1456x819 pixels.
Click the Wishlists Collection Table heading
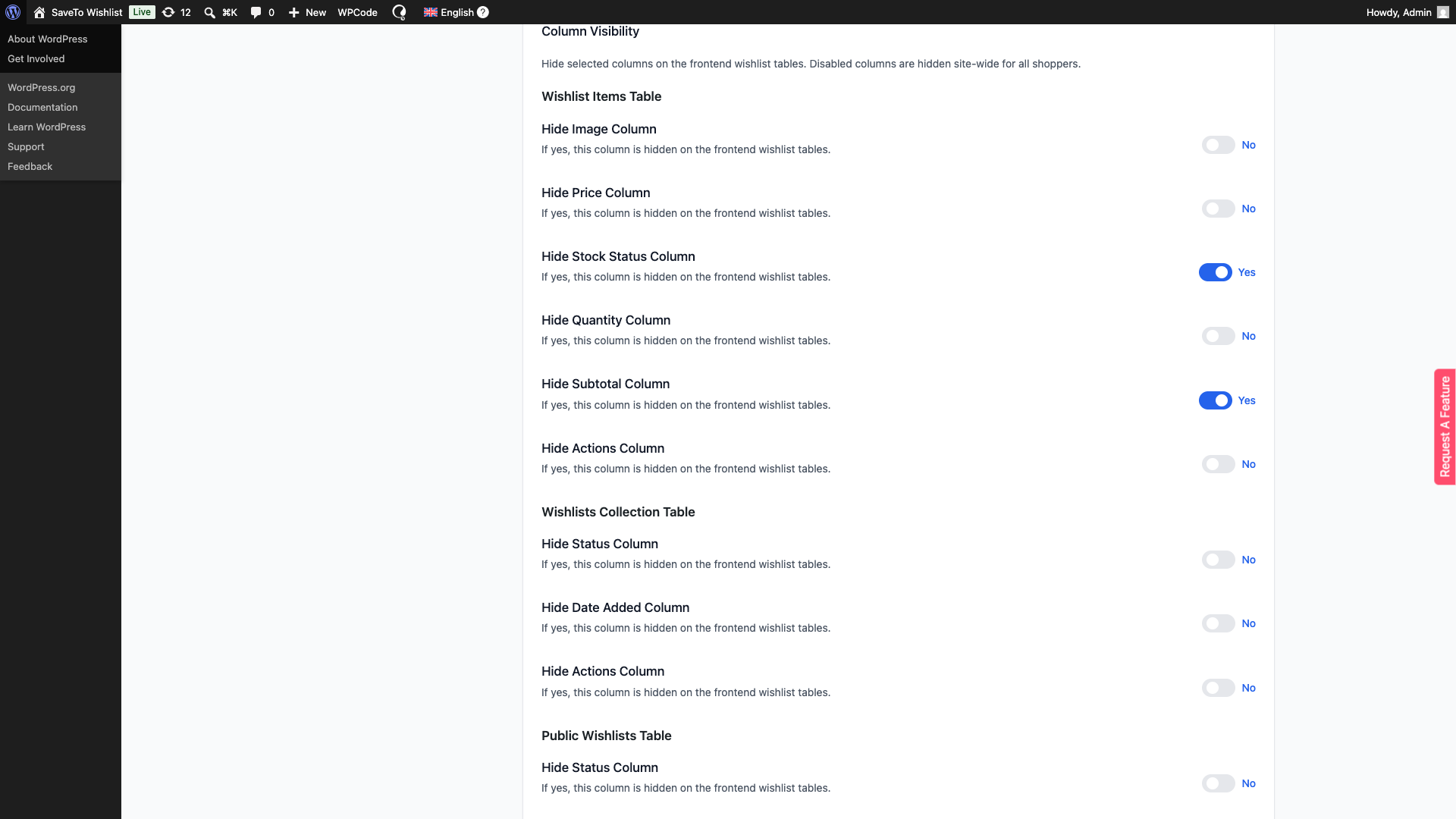pyautogui.click(x=618, y=512)
